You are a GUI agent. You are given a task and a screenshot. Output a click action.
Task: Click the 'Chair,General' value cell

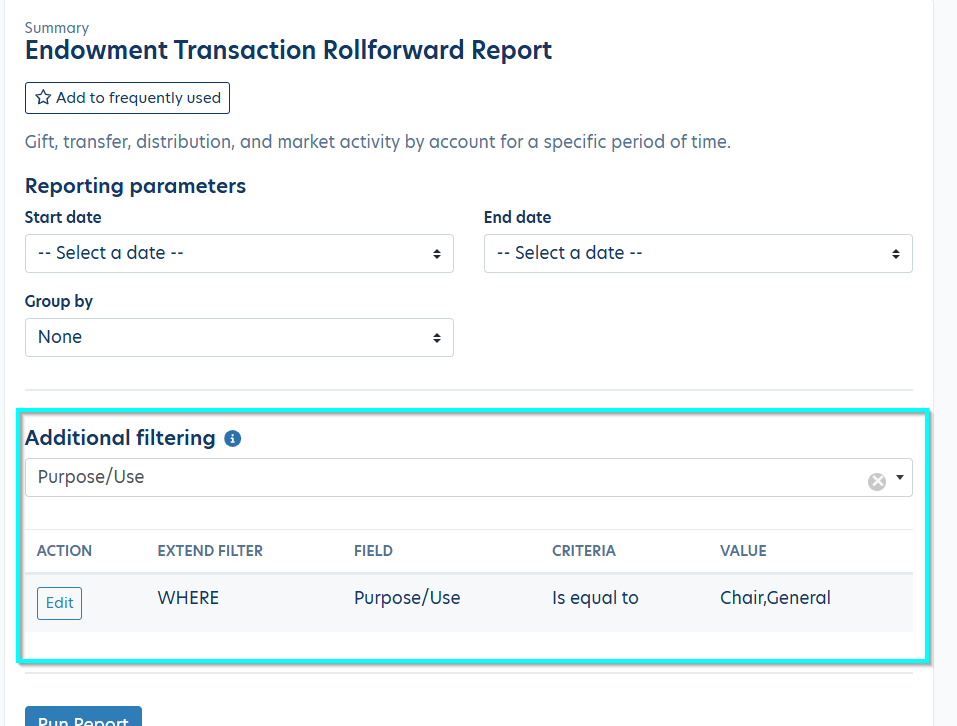775,598
